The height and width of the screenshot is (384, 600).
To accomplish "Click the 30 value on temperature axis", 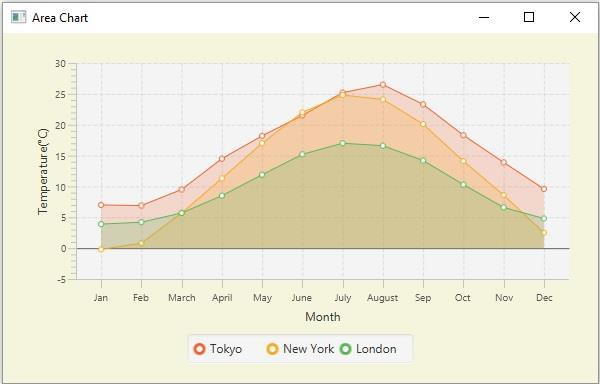I will click(x=60, y=63).
